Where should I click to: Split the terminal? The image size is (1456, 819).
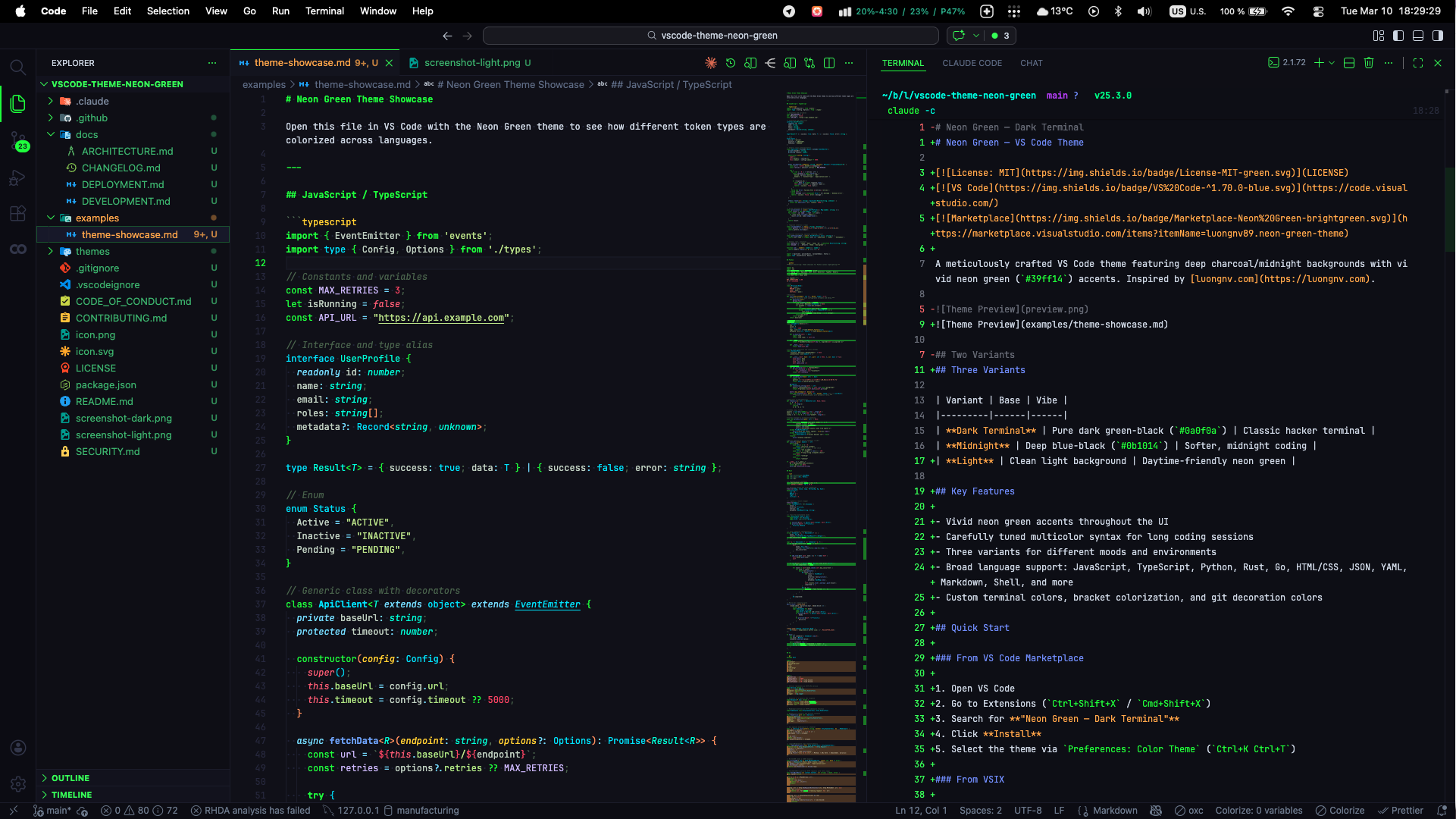[1349, 63]
